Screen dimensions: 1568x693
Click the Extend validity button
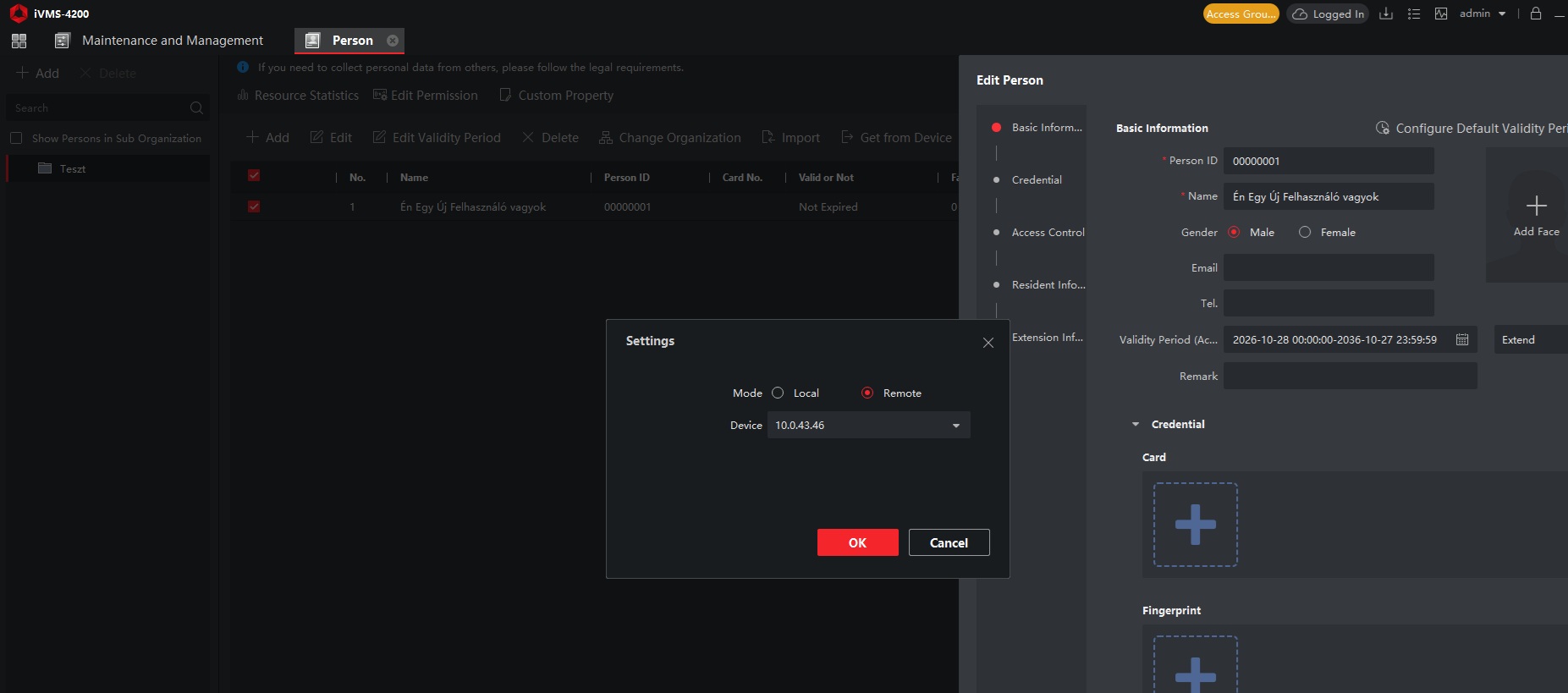[1531, 339]
